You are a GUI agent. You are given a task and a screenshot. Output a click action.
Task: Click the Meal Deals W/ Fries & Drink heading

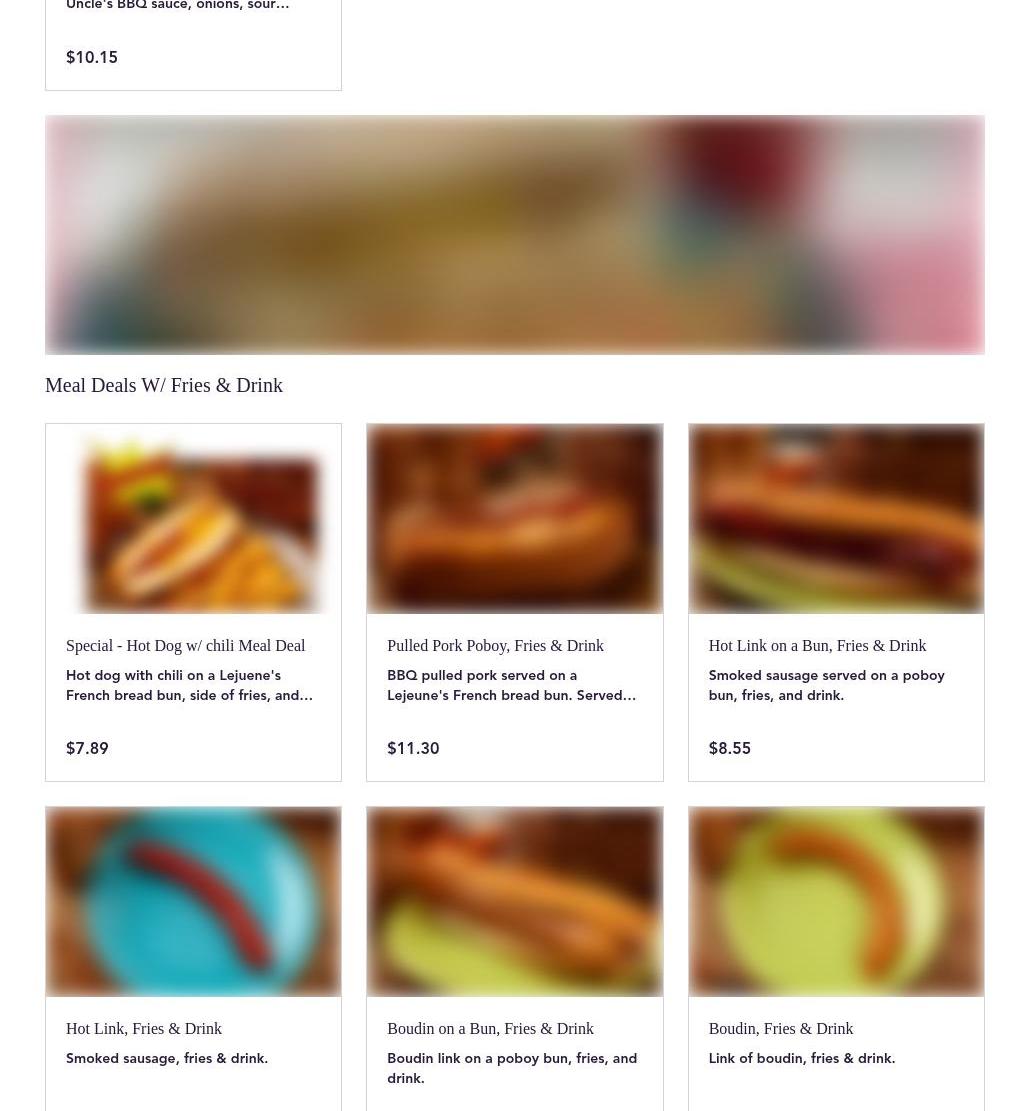164,385
